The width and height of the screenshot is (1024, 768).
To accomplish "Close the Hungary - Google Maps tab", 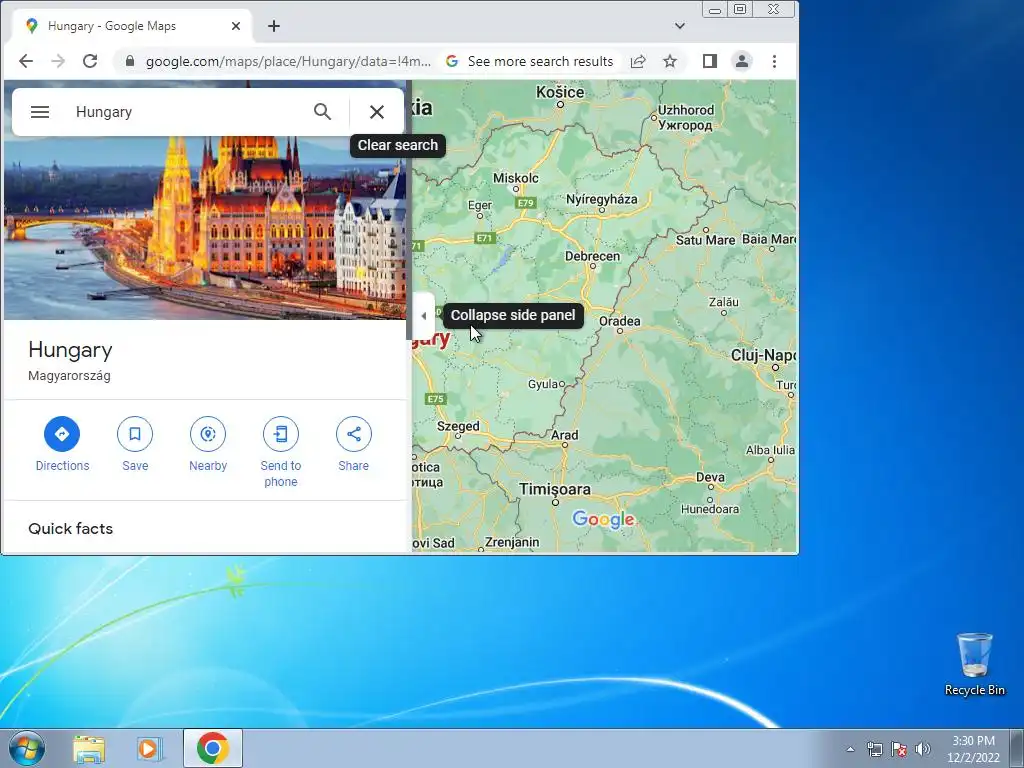I will pyautogui.click(x=236, y=26).
